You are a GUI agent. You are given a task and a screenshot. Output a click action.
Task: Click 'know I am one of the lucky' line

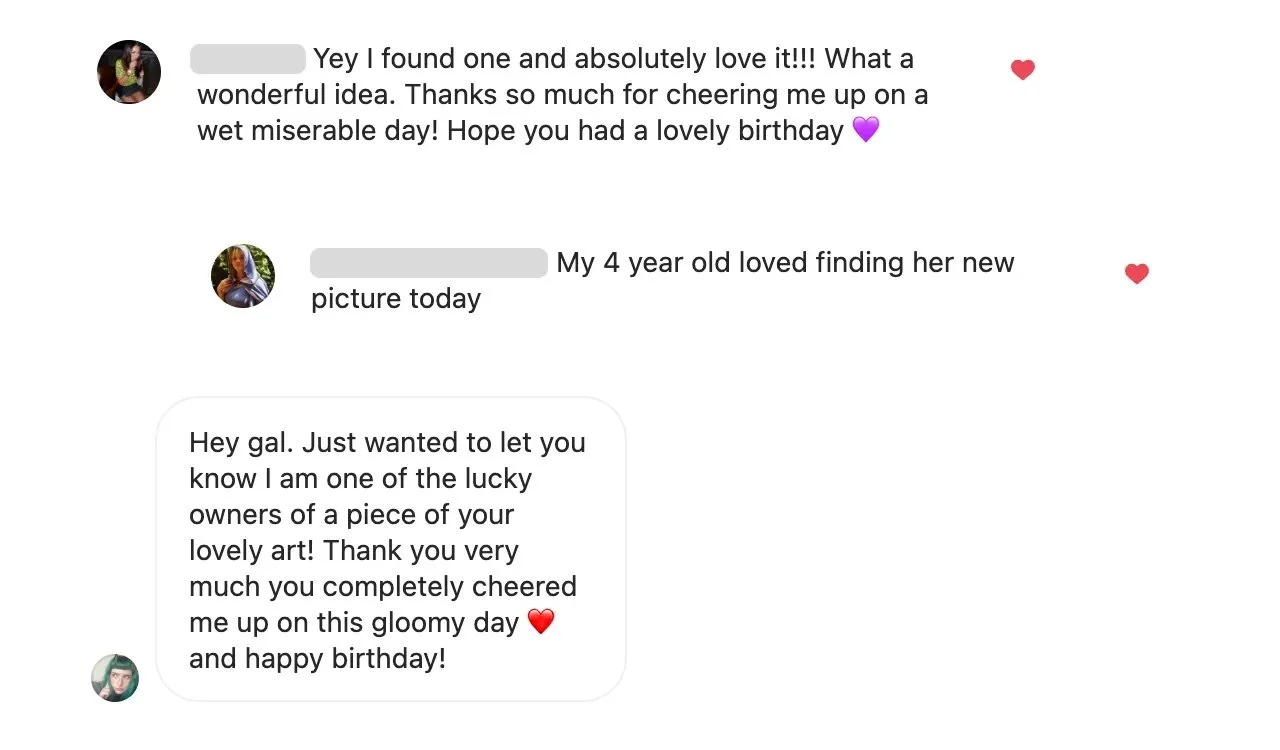tap(360, 479)
